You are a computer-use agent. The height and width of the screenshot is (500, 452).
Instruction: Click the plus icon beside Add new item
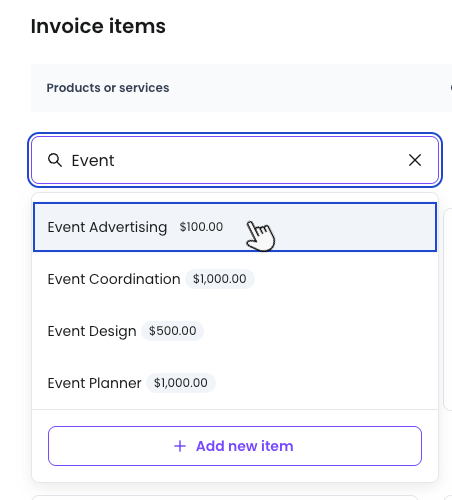click(x=180, y=446)
